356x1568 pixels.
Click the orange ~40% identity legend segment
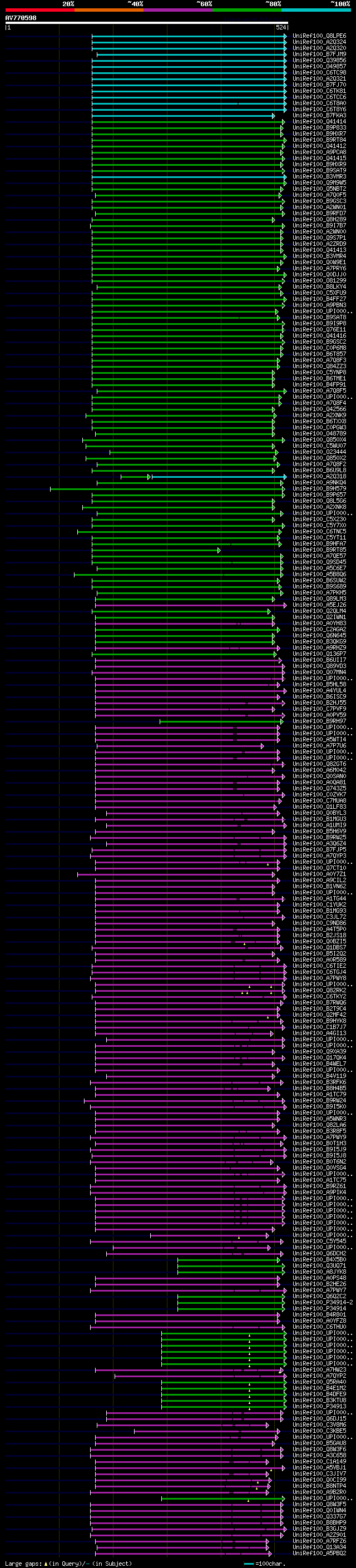pos(109,10)
